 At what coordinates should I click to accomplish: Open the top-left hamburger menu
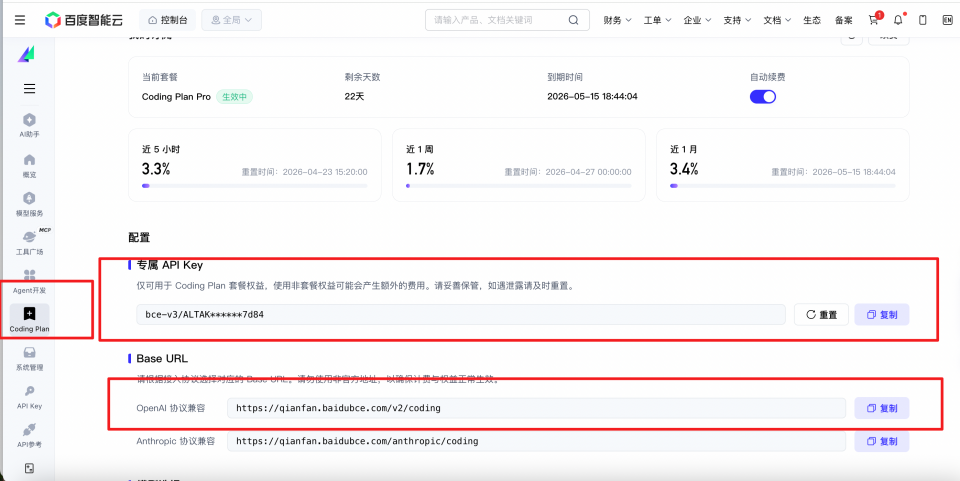[x=20, y=20]
